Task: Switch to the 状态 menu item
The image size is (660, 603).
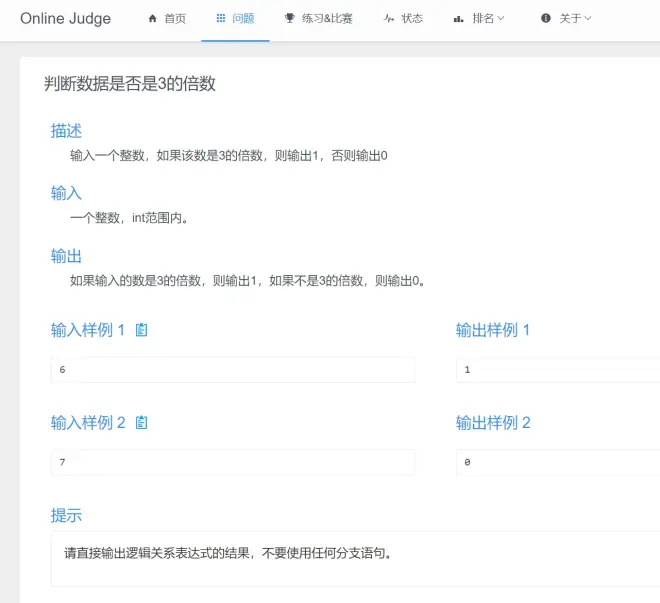Action: 411,19
